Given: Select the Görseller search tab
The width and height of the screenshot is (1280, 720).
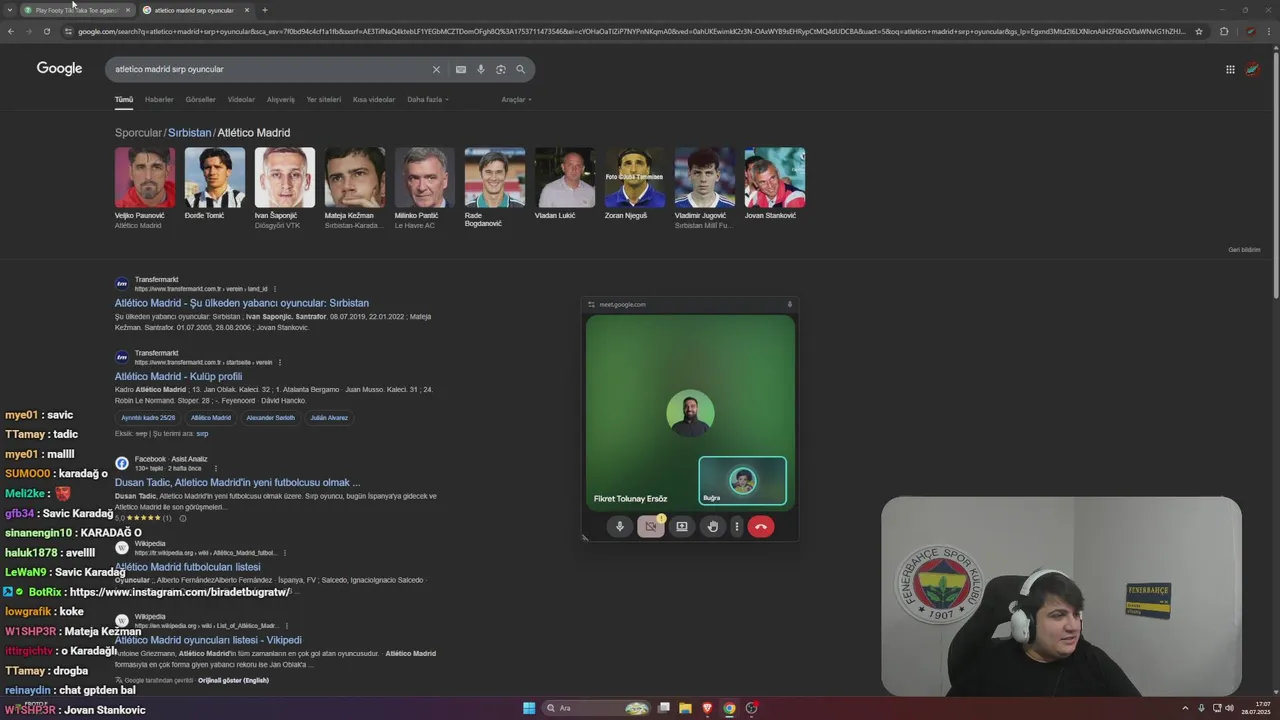Looking at the screenshot, I should tap(200, 99).
